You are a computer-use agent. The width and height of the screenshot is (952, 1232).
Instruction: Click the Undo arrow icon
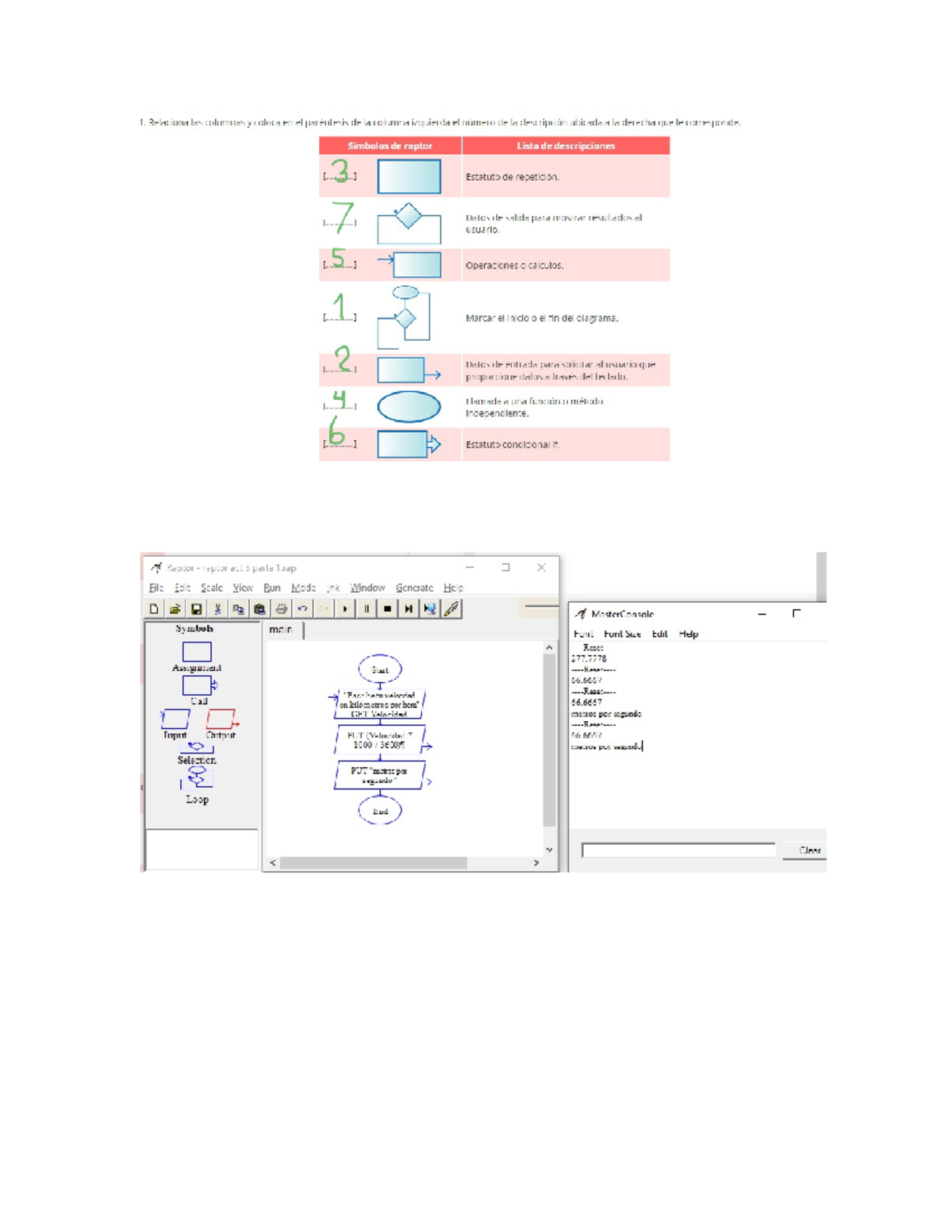coord(302,609)
